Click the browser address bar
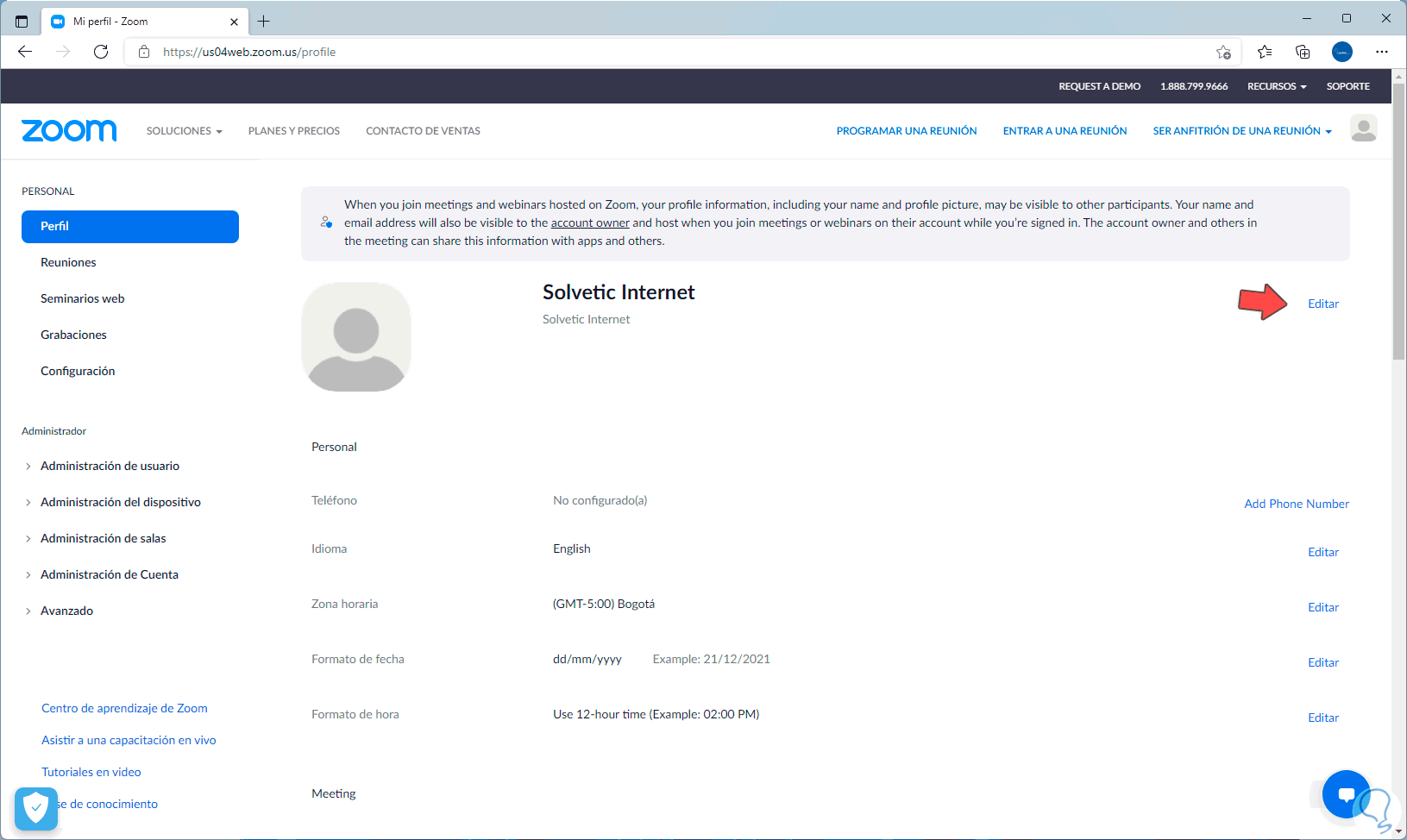Viewport: 1407px width, 840px height. (x=682, y=52)
